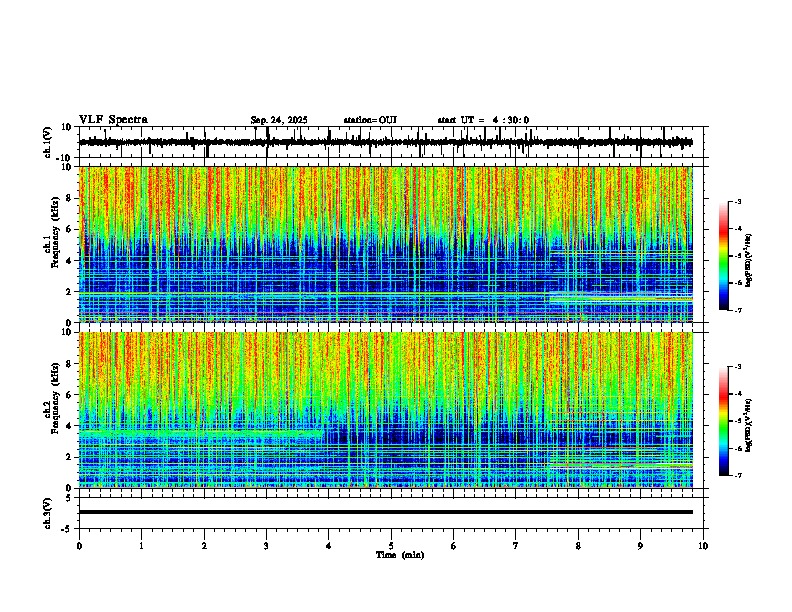Click the "10" label ending the time axis
Screen dimensions: 792x612
[703, 546]
